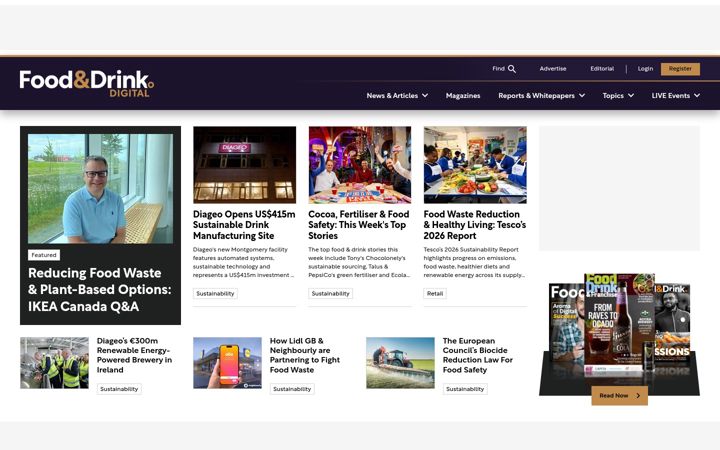Open search with the magnifier icon
Screen dimensions: 720x450
pos(512,69)
